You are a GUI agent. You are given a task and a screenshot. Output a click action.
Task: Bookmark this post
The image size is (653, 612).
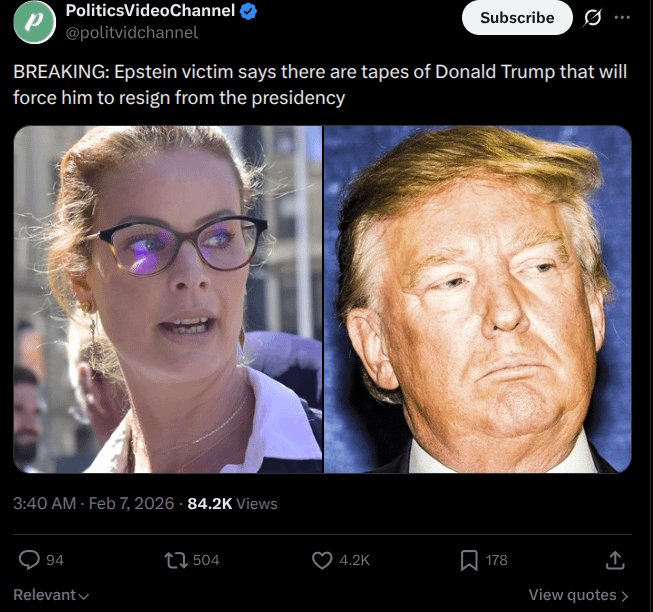tap(468, 560)
